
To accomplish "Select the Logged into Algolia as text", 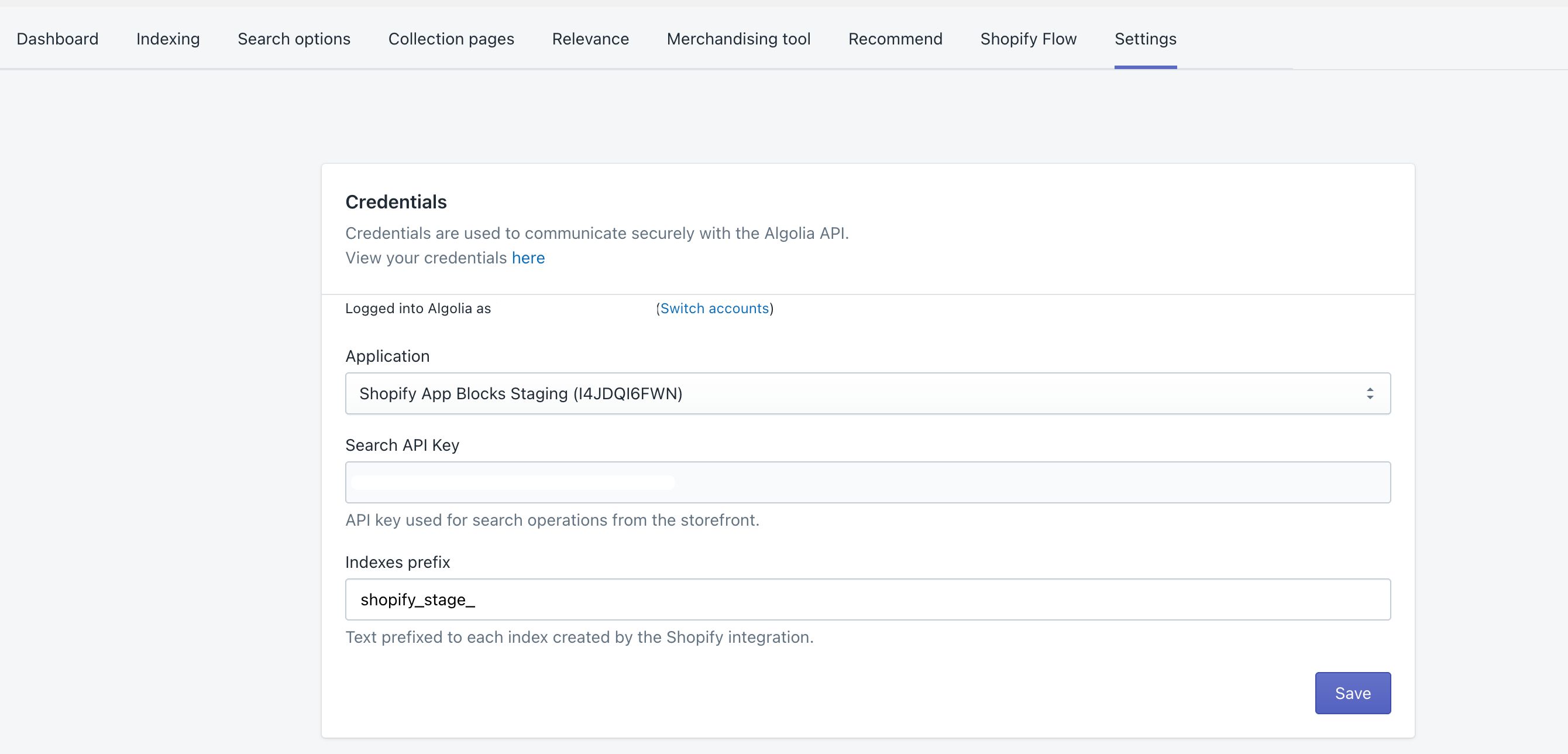I will pyautogui.click(x=418, y=308).
